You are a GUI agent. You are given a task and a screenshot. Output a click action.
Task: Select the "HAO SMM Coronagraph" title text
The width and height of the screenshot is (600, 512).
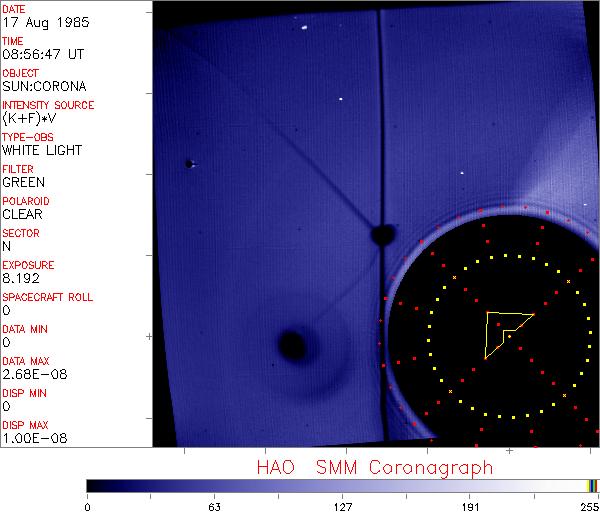374,467
